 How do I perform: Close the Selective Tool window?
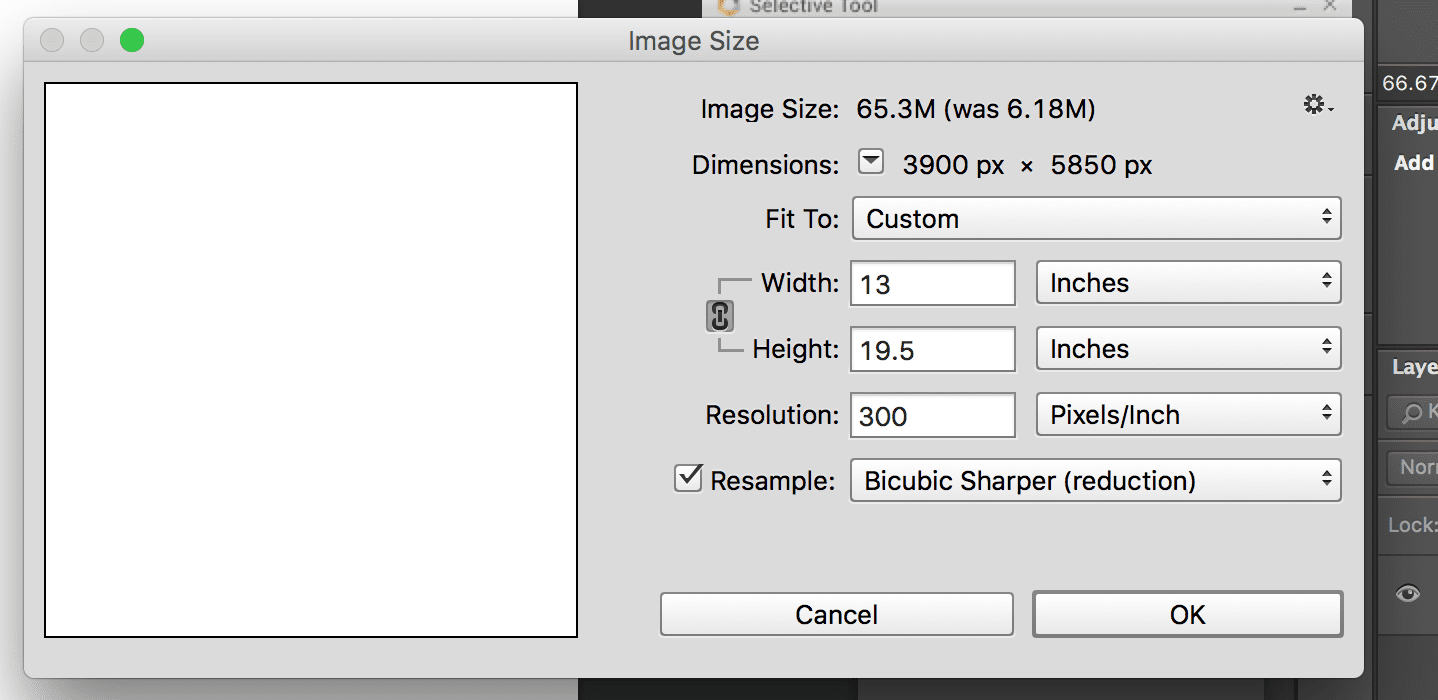tap(1329, 6)
